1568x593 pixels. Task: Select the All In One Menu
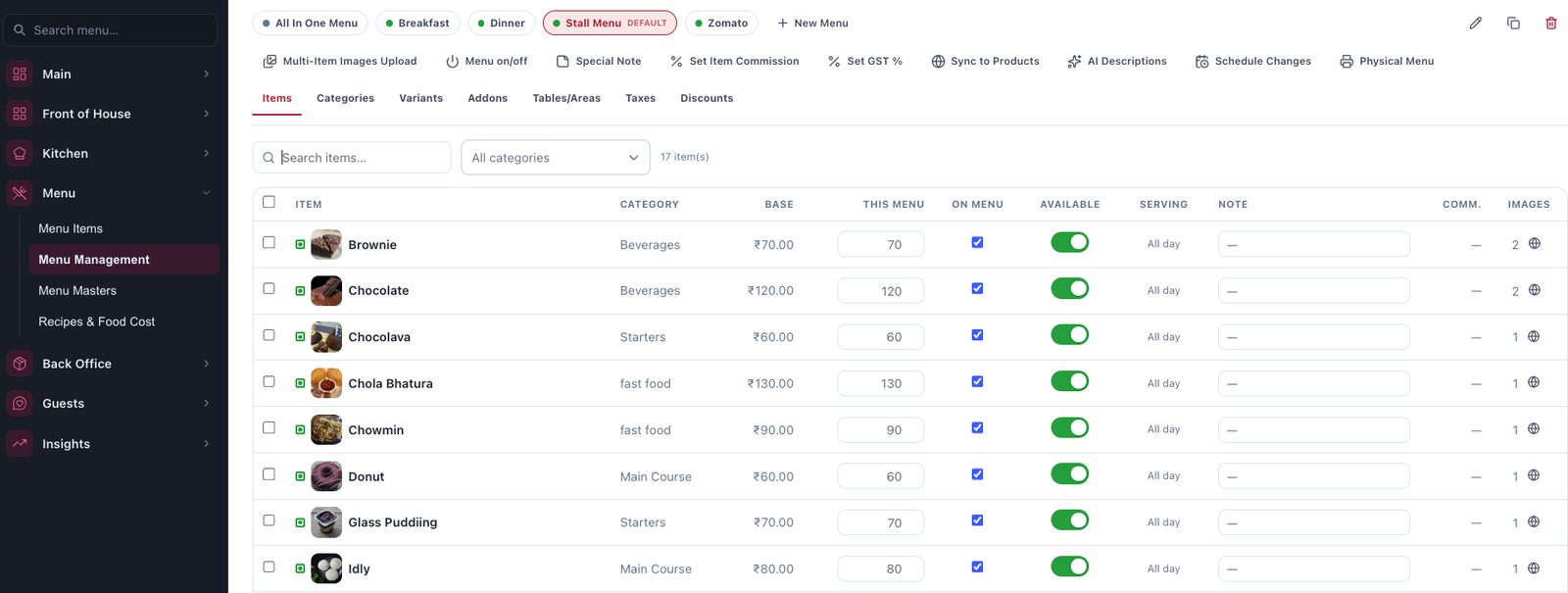coord(310,23)
